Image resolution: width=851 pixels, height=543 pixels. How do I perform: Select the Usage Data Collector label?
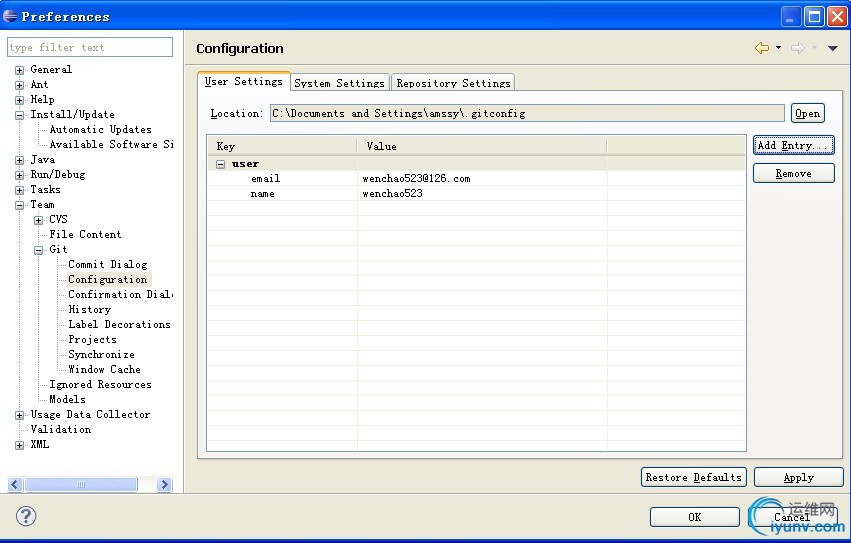tap(90, 414)
